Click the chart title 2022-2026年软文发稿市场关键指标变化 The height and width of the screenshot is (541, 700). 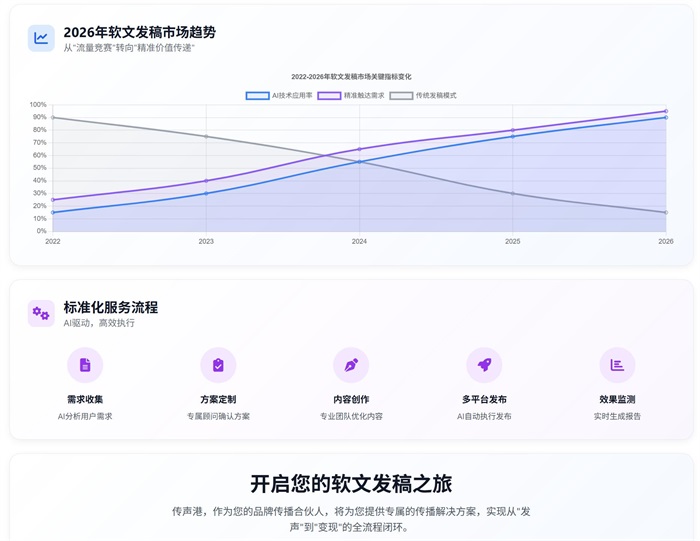[351, 76]
